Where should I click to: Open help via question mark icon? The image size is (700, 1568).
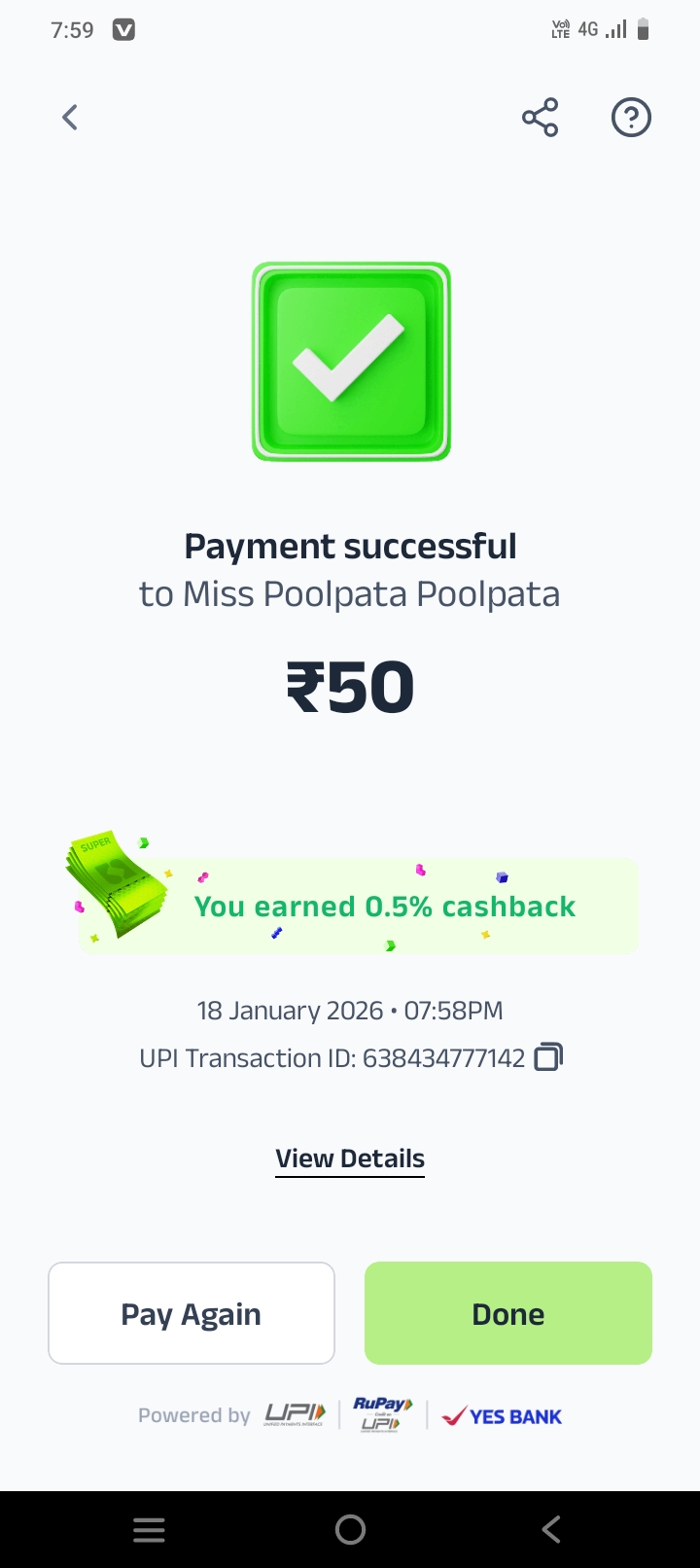(x=631, y=118)
